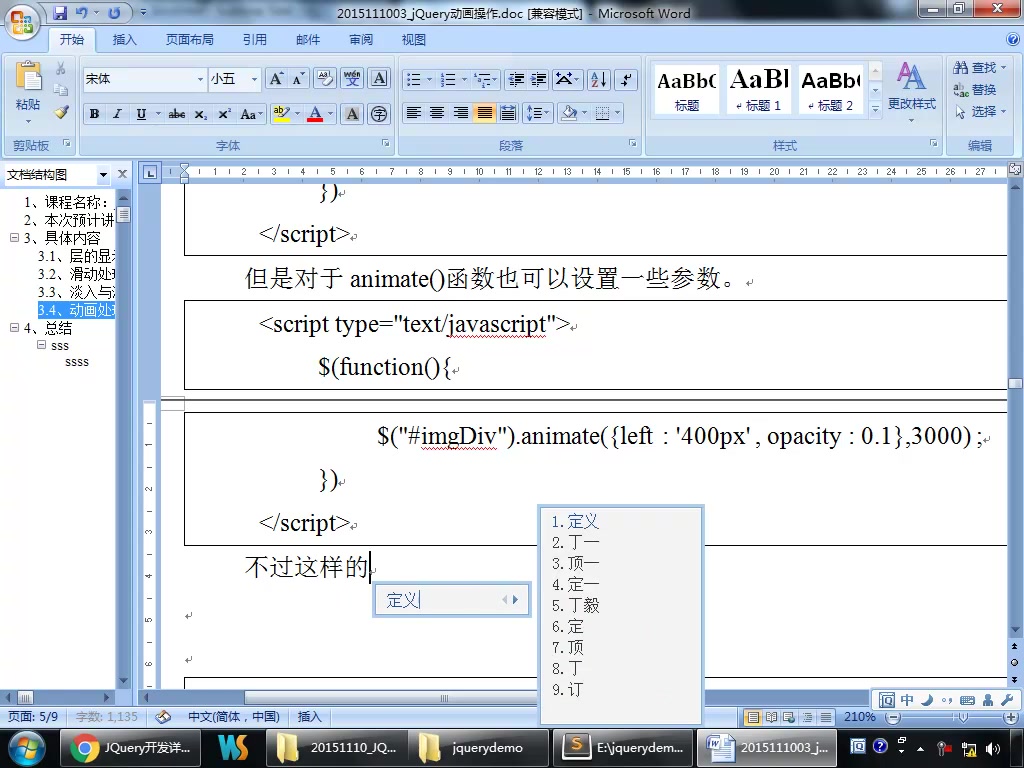Toggle bold formatting
Image resolution: width=1024 pixels, height=768 pixels.
coord(94,113)
